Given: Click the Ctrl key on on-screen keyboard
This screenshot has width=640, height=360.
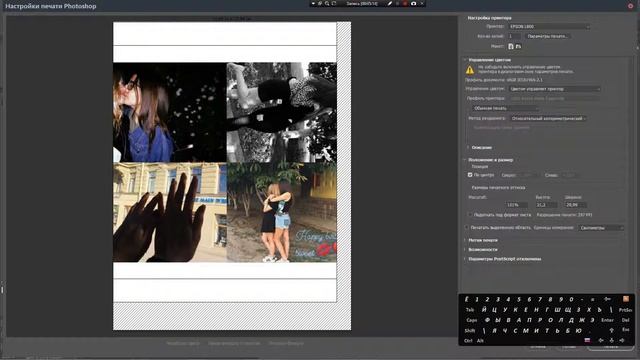Looking at the screenshot, I should (x=468, y=340).
